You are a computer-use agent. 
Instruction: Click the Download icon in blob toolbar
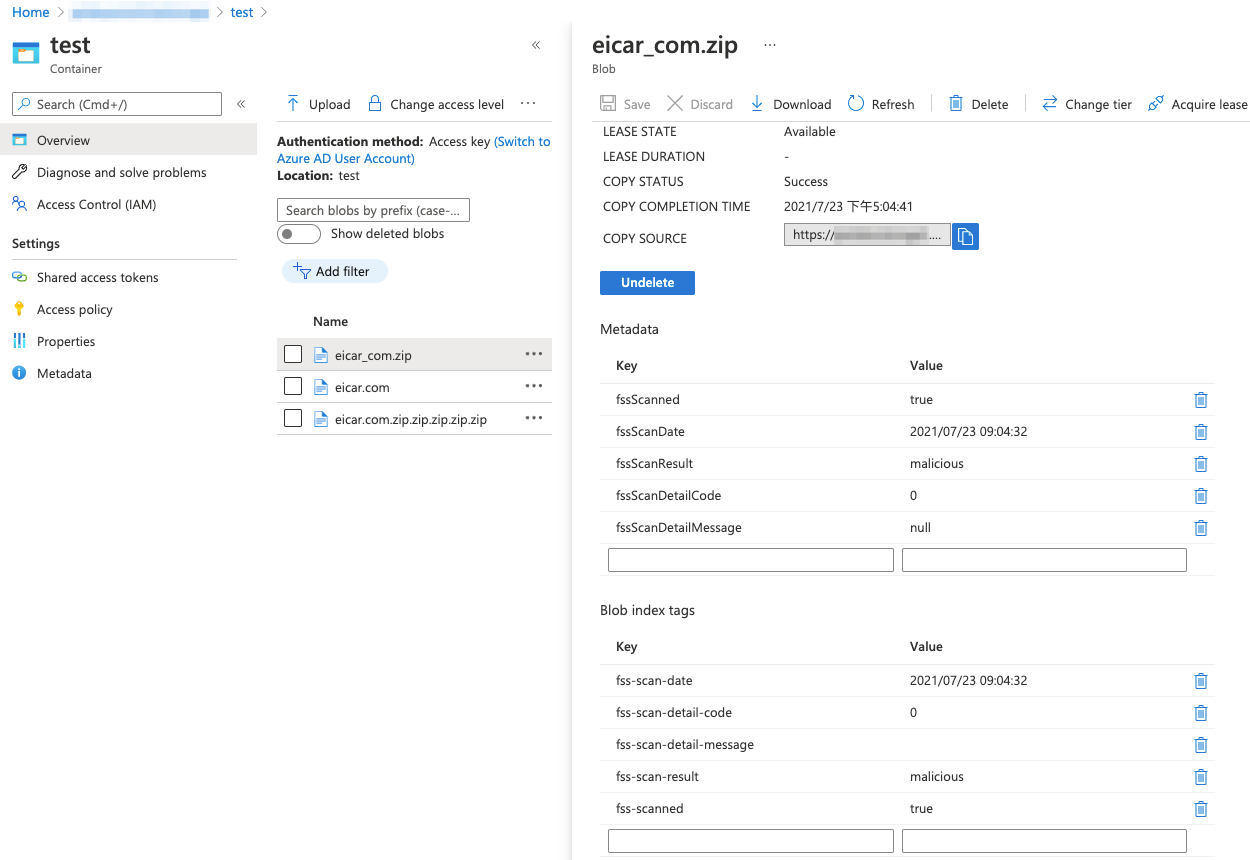tap(757, 104)
